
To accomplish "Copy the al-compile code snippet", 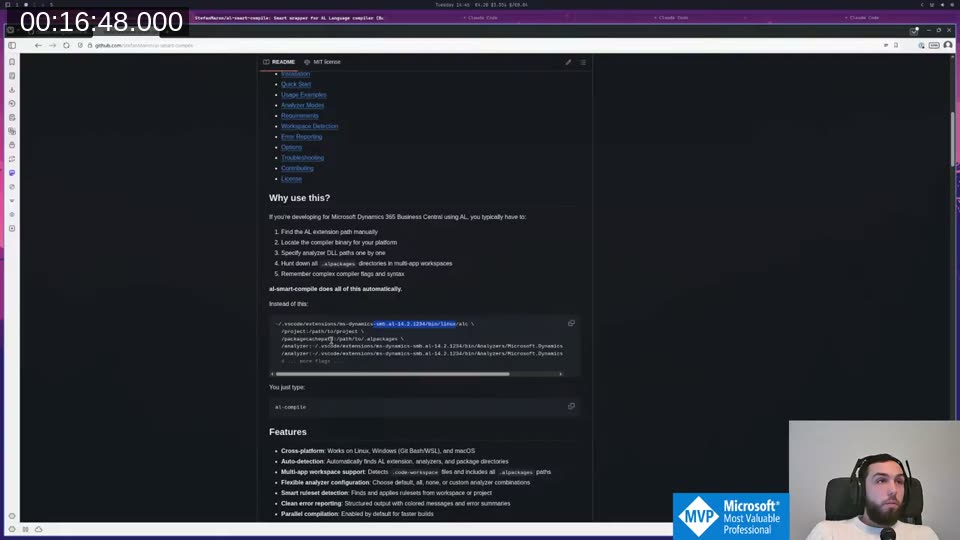I will point(571,406).
